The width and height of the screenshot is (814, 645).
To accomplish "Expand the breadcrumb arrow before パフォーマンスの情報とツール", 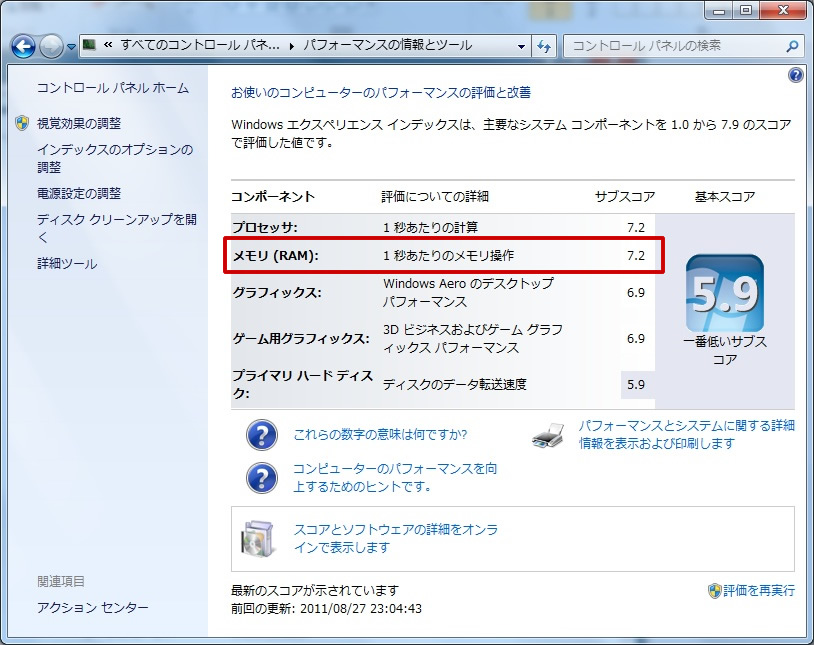I will point(291,46).
